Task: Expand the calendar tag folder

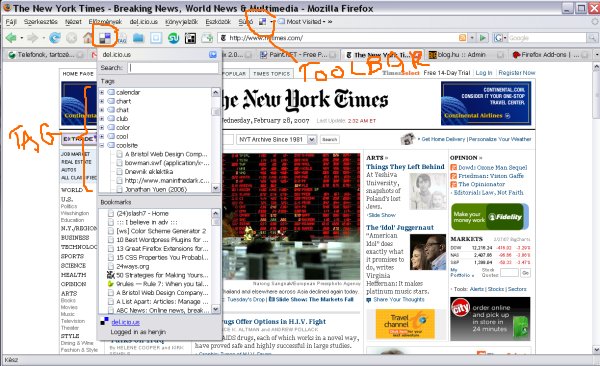Action: click(102, 92)
